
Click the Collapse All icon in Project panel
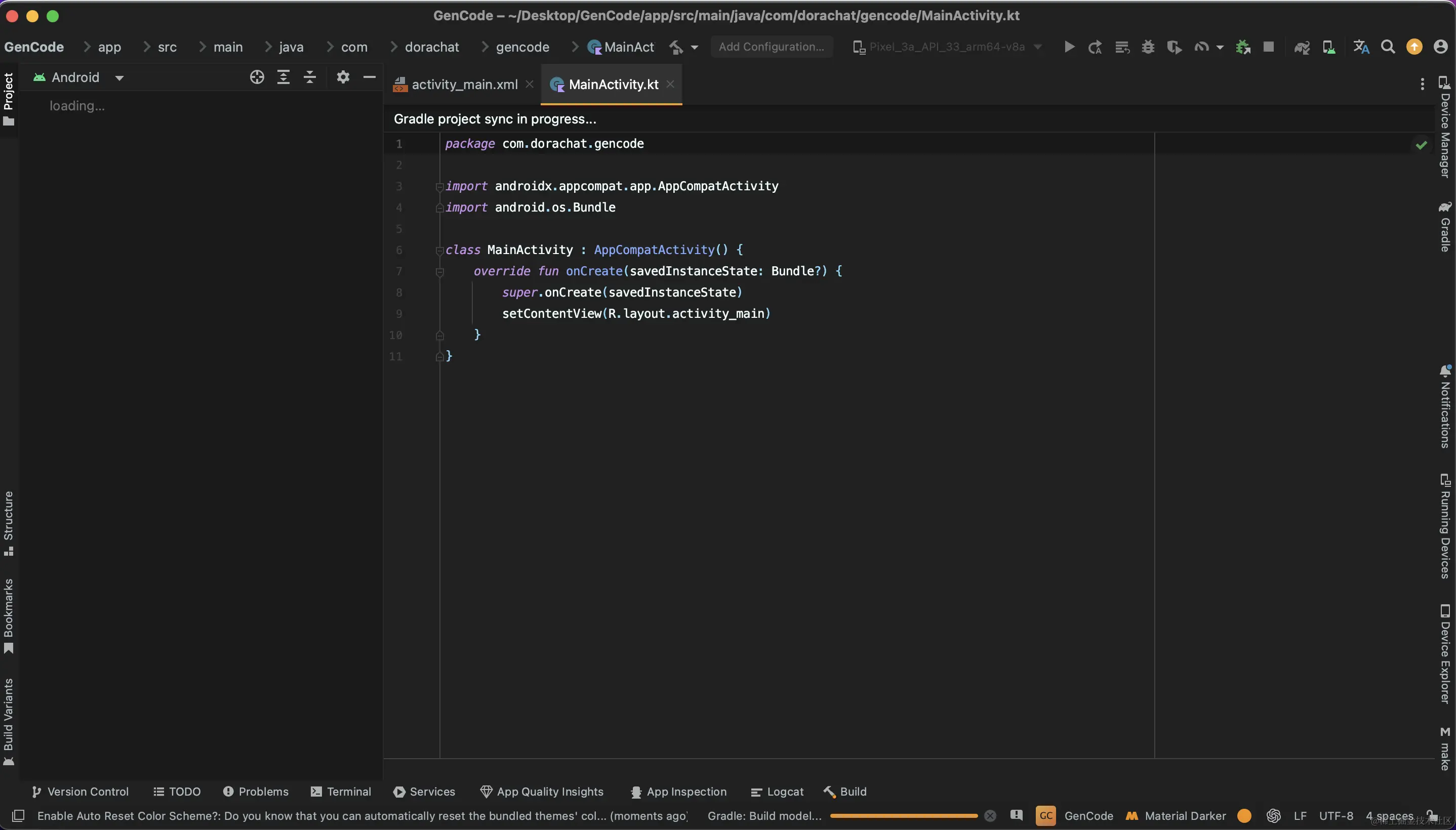[309, 77]
